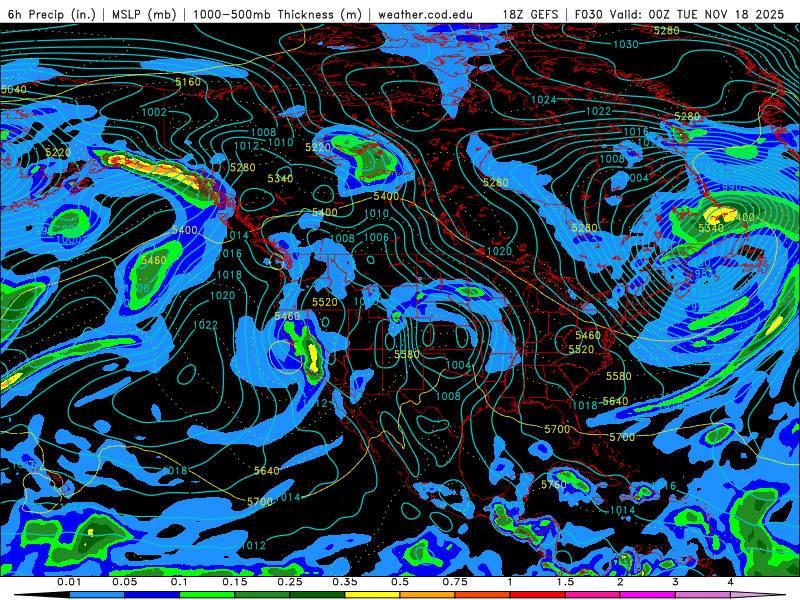The image size is (800, 600).
Task: Click the 'F030 Valid: 00Z TUE NOV 18 2025' text
Action: 679,14
